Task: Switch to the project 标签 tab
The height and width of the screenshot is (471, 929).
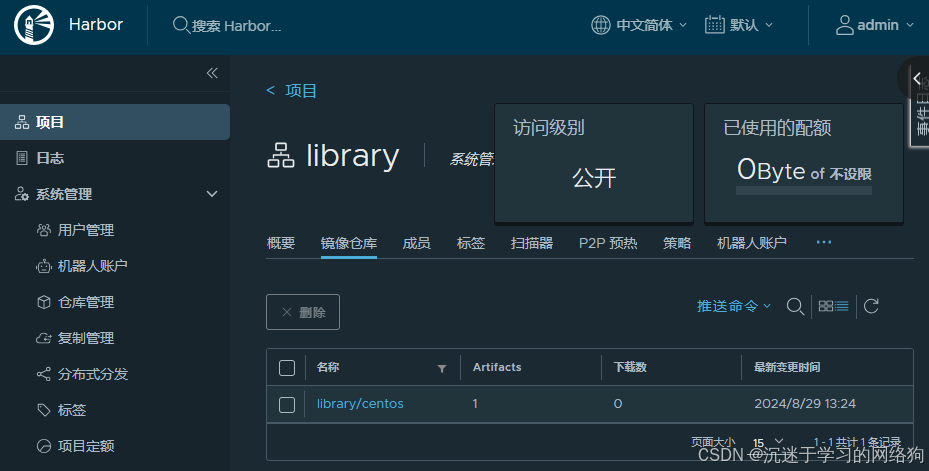Action: pyautogui.click(x=471, y=243)
